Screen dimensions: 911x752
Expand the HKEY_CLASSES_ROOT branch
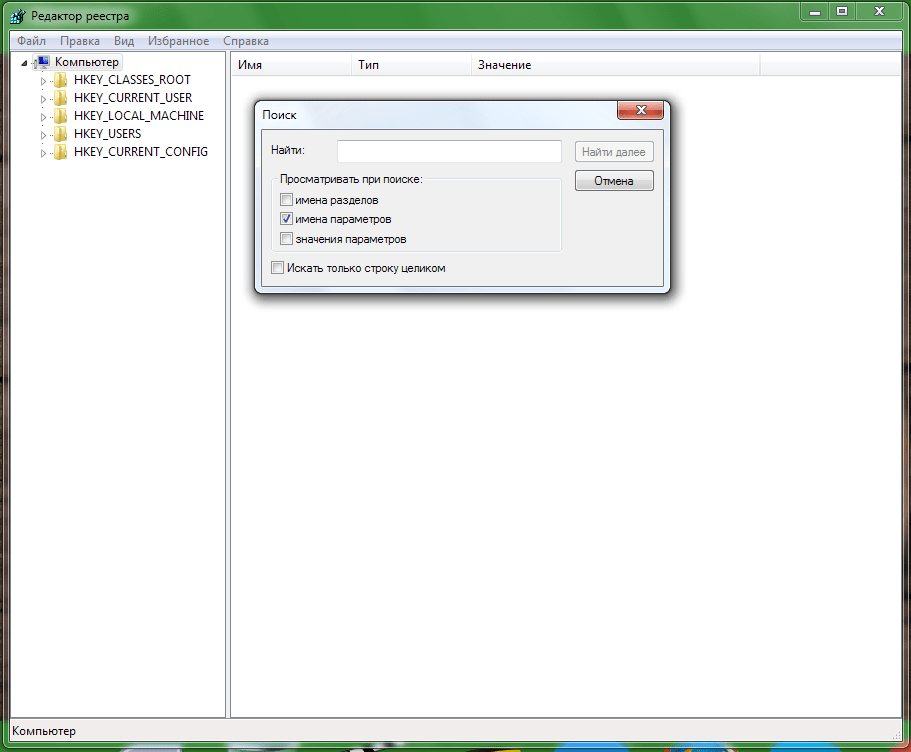43,81
